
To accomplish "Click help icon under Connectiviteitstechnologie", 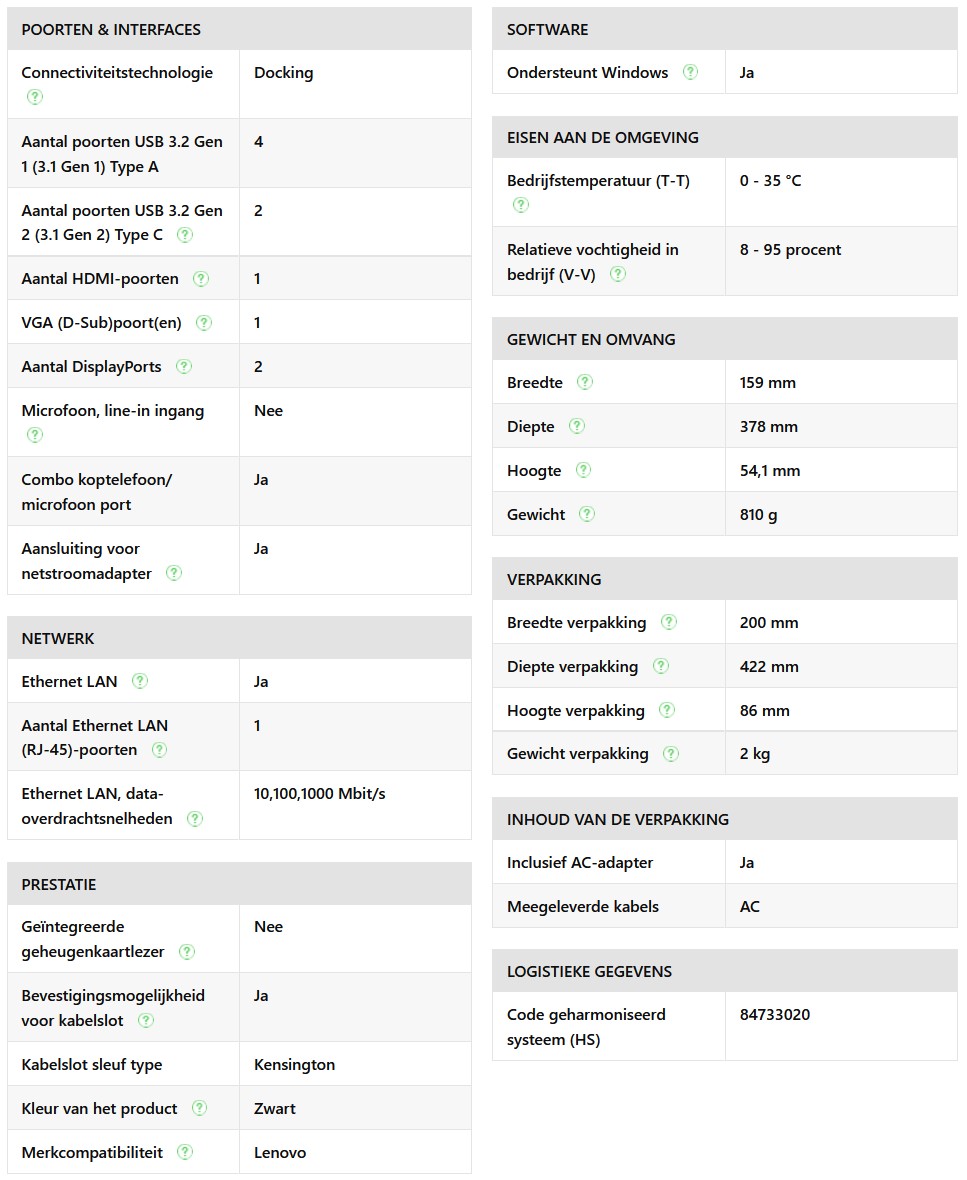I will click(35, 97).
